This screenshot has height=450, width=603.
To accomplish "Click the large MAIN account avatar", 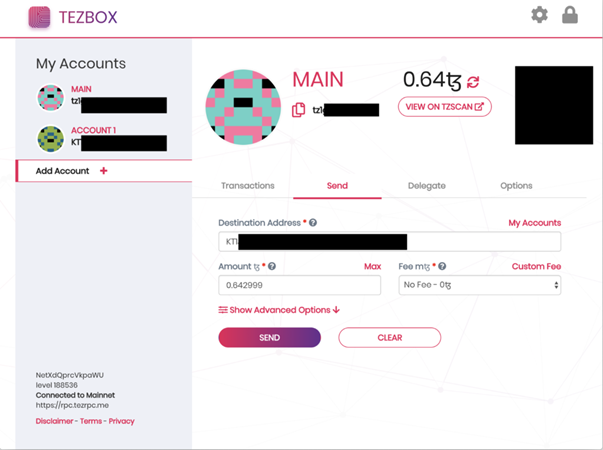I will (243, 107).
